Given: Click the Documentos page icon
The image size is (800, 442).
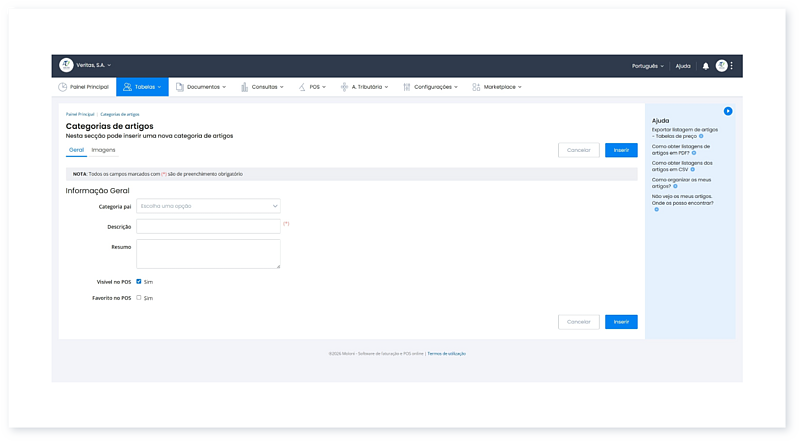Looking at the screenshot, I should point(180,87).
